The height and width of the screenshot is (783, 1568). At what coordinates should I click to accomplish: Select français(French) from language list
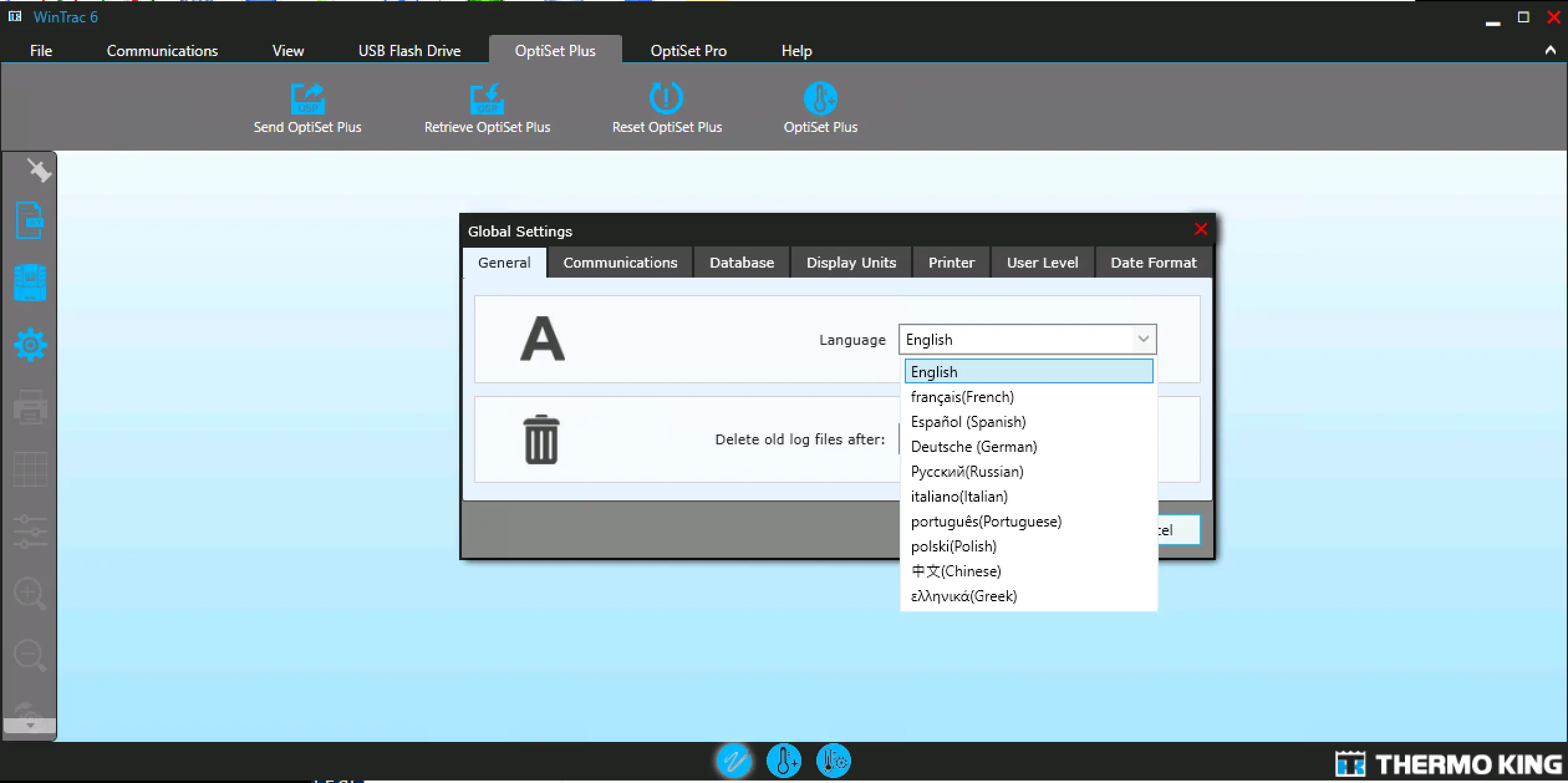click(x=962, y=397)
